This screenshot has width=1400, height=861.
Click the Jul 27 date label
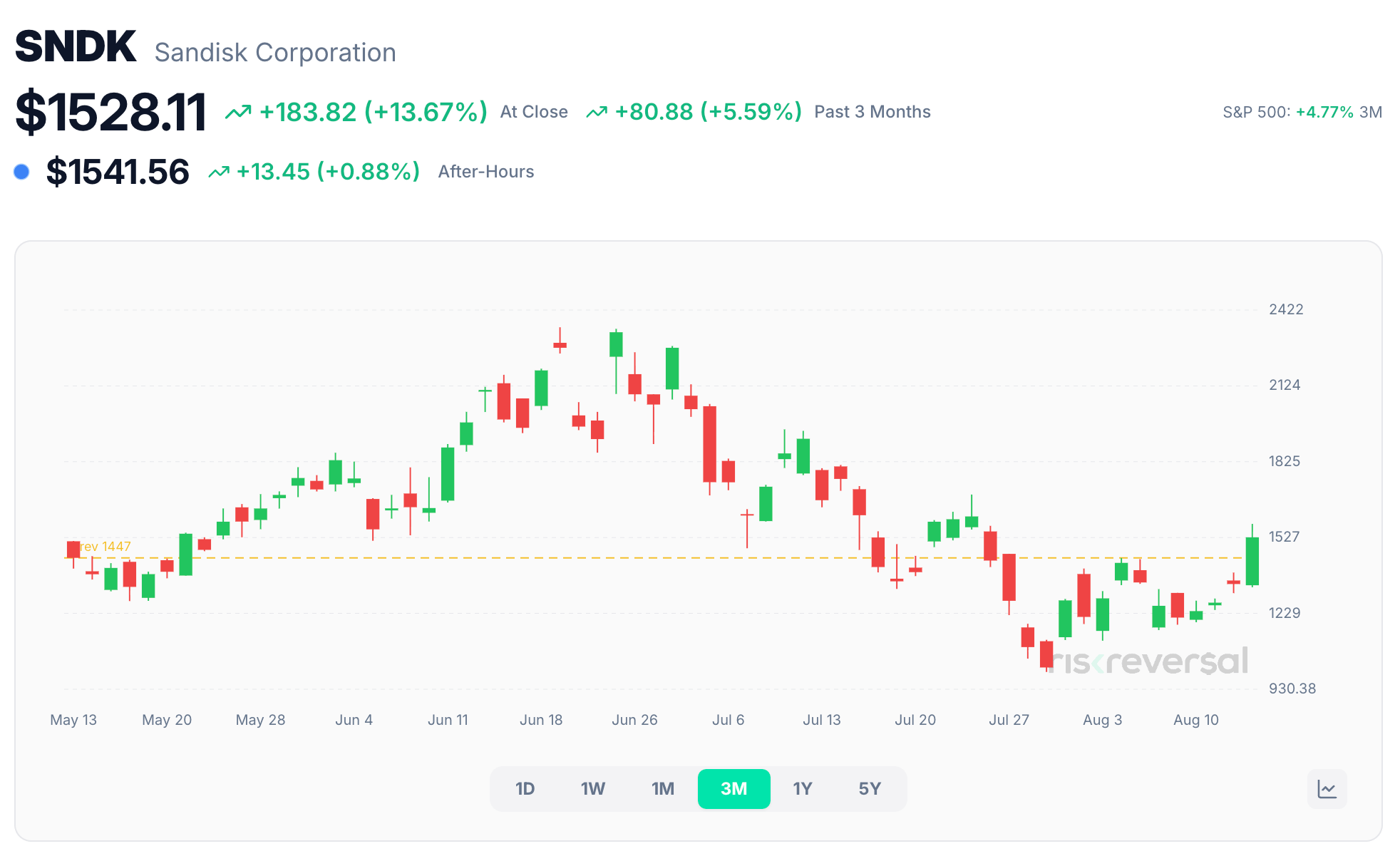click(1009, 720)
